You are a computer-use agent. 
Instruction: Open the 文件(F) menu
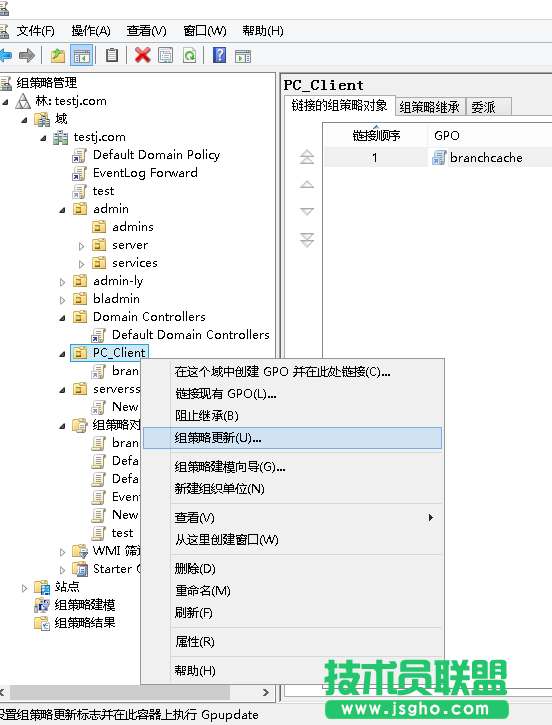(36, 31)
